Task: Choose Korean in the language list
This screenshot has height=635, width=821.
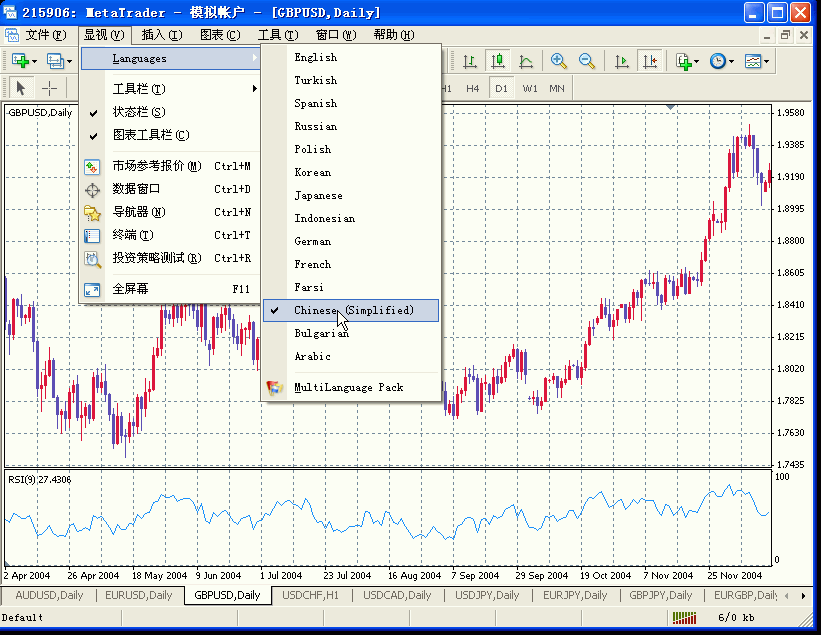Action: pyautogui.click(x=351, y=173)
